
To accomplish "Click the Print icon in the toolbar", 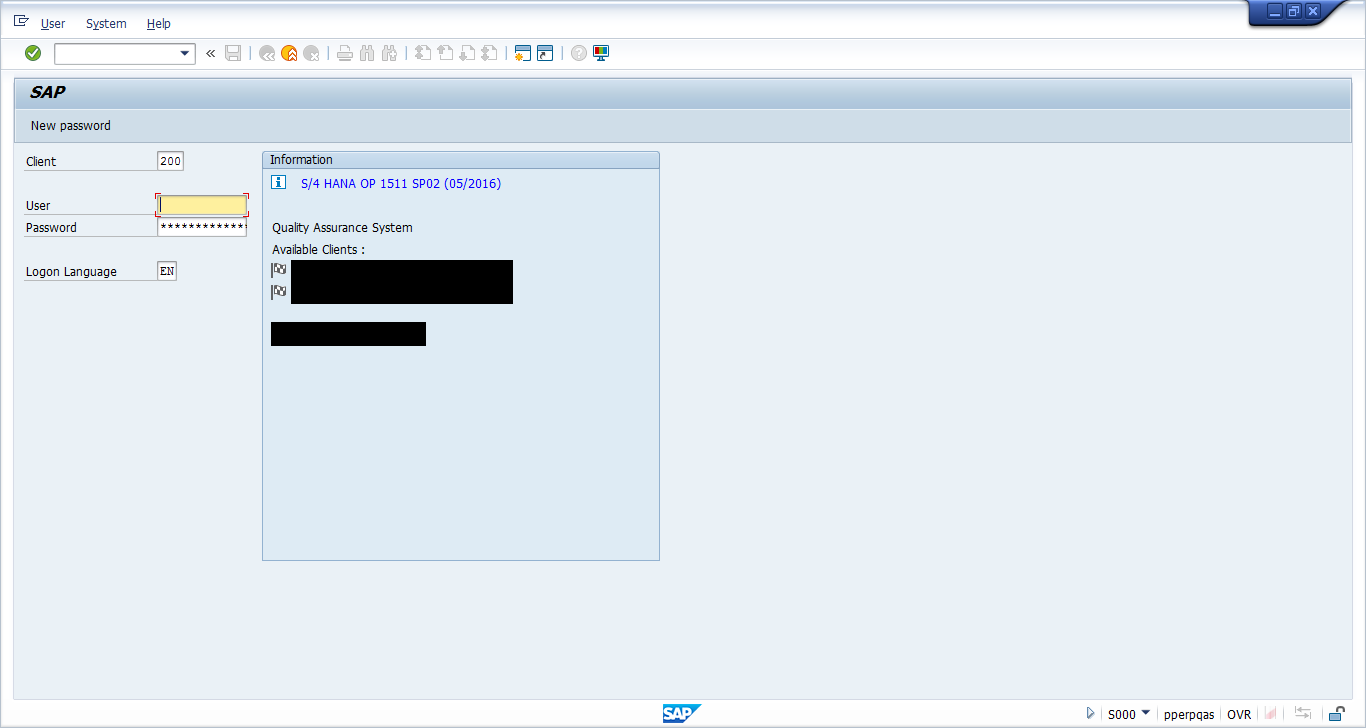I will point(344,53).
